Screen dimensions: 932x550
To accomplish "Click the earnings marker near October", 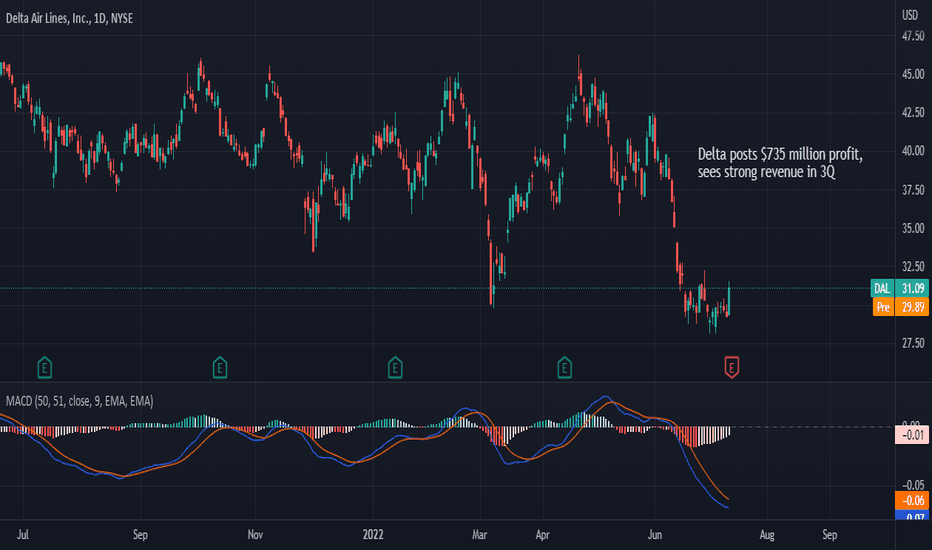I will pyautogui.click(x=220, y=367).
